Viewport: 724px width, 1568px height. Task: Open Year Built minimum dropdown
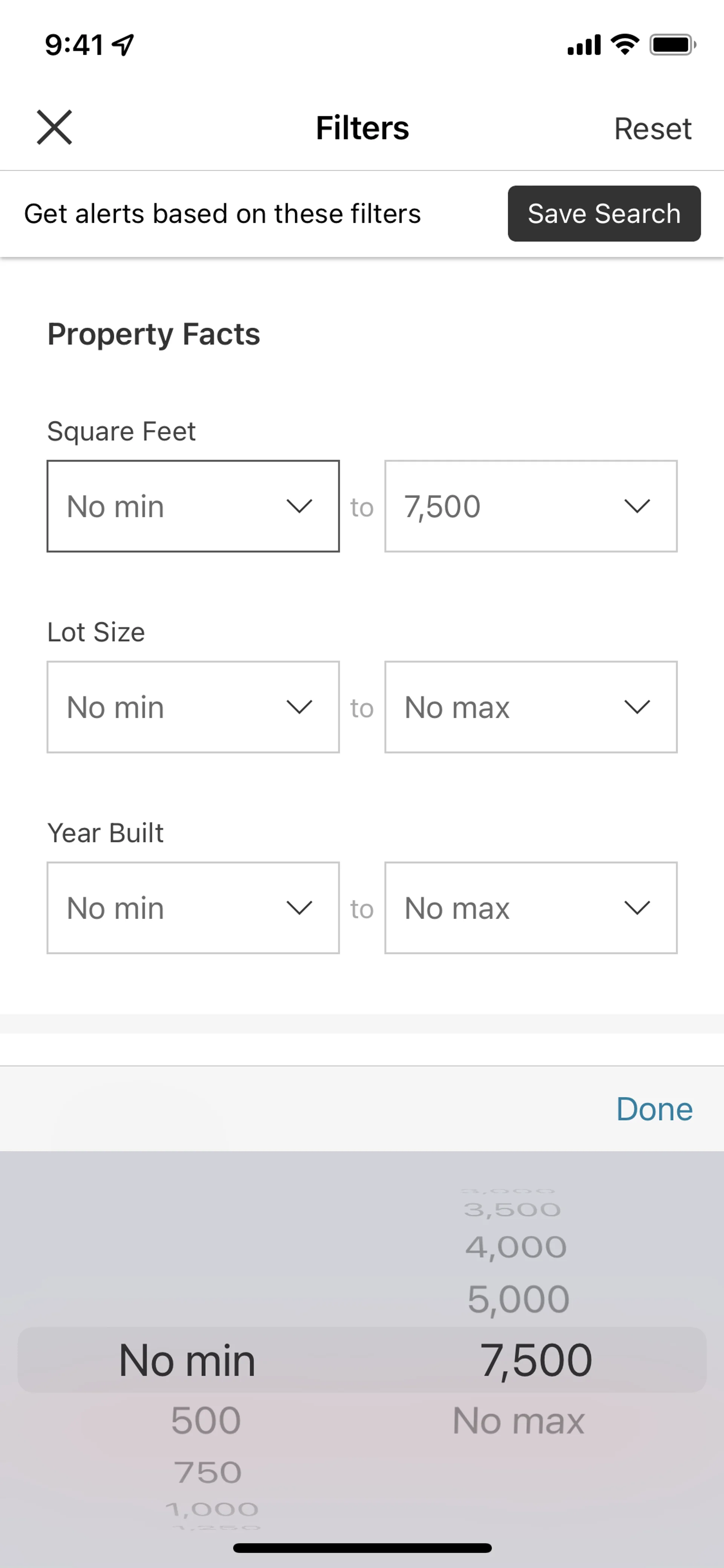tap(193, 908)
